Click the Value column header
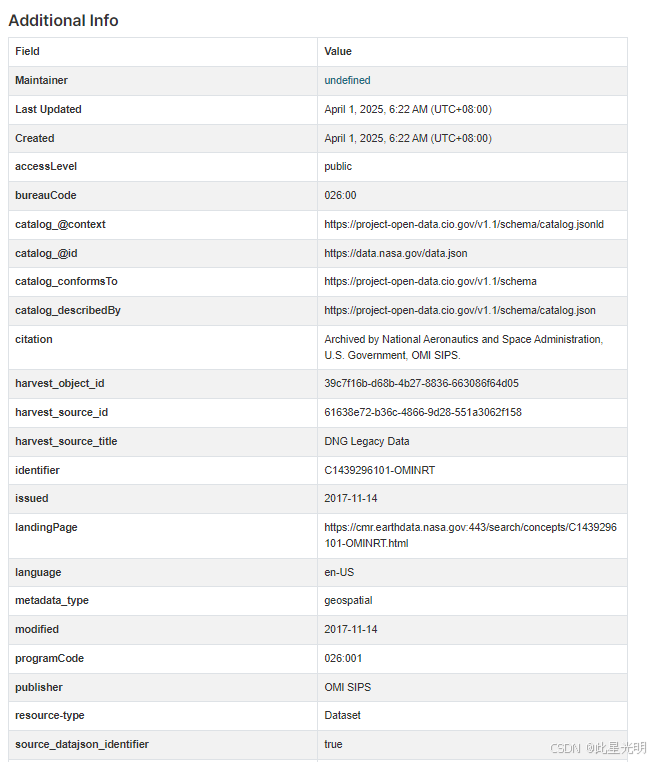 (x=338, y=51)
